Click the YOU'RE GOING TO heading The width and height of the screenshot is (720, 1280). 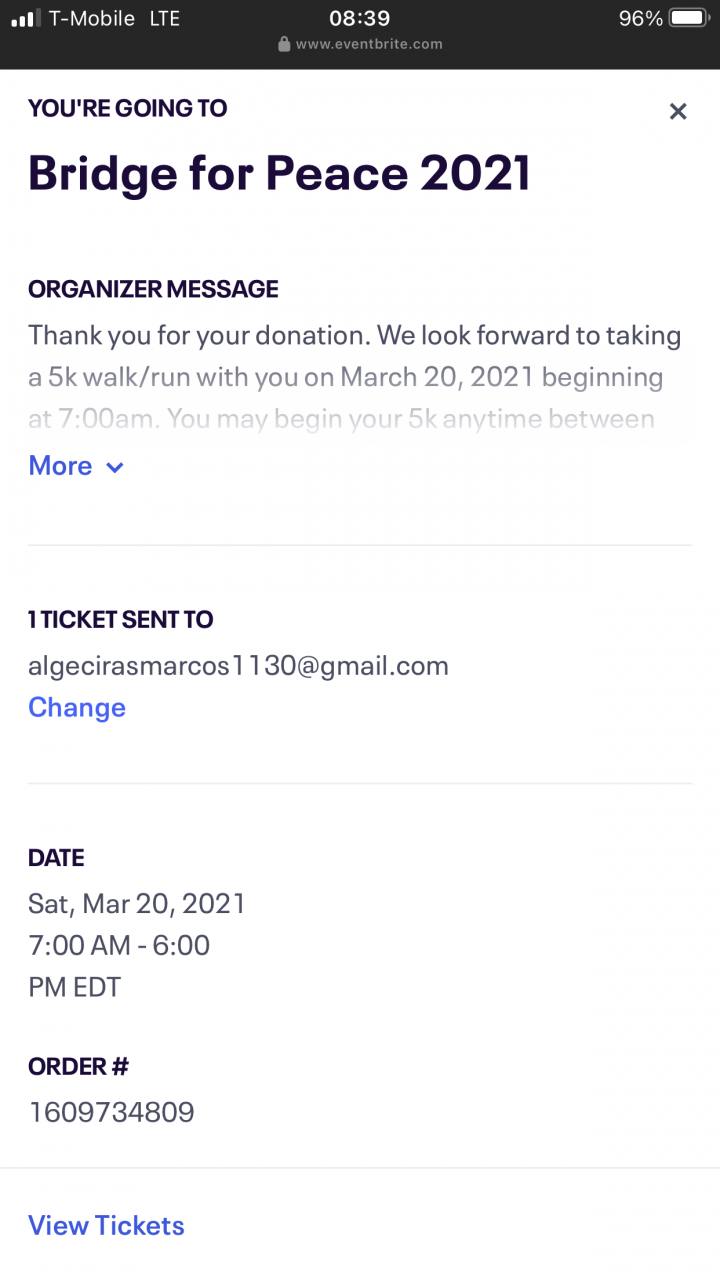coord(128,108)
